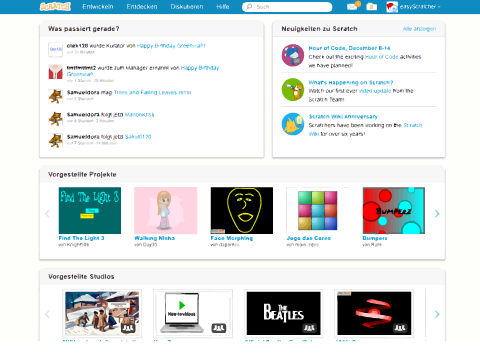Open the Hilfe menu

223,7
